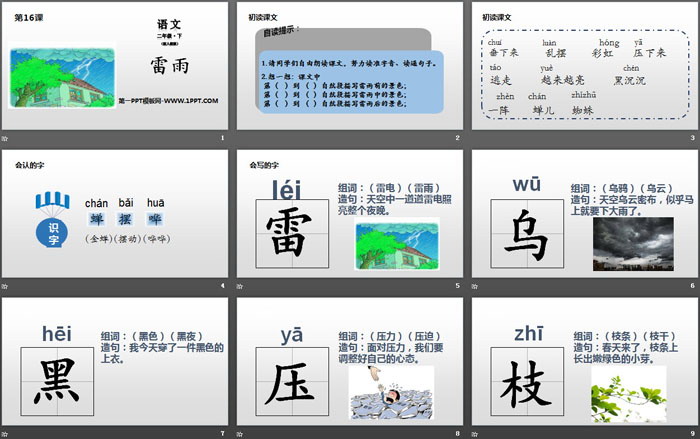The height and width of the screenshot is (439, 700).
Task: Click the pinyin wū on slide 6
Action: coord(527,184)
